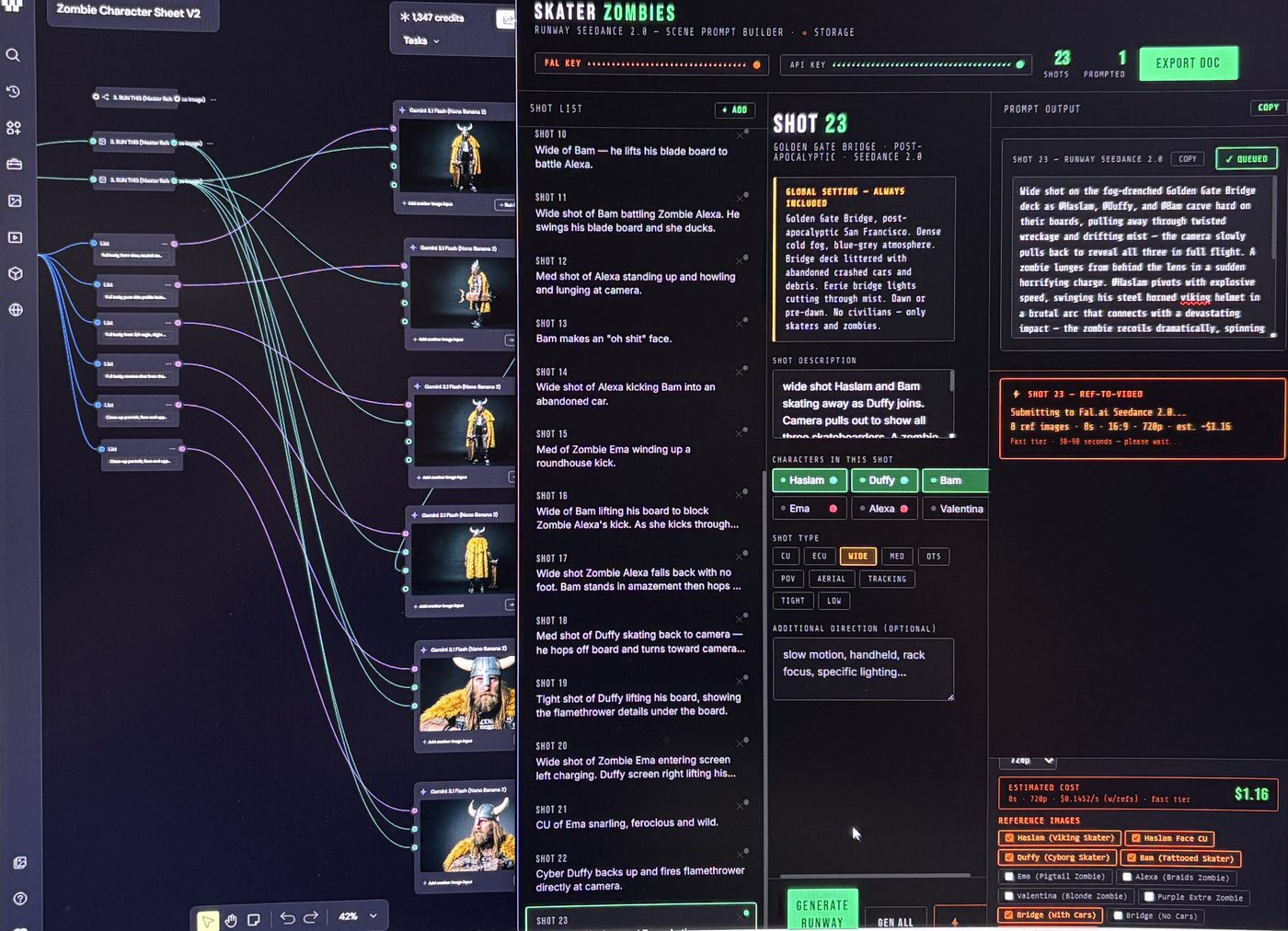Image resolution: width=1288 pixels, height=931 pixels.
Task: Select the pointer tool in canvas toolbar
Action: click(x=208, y=919)
